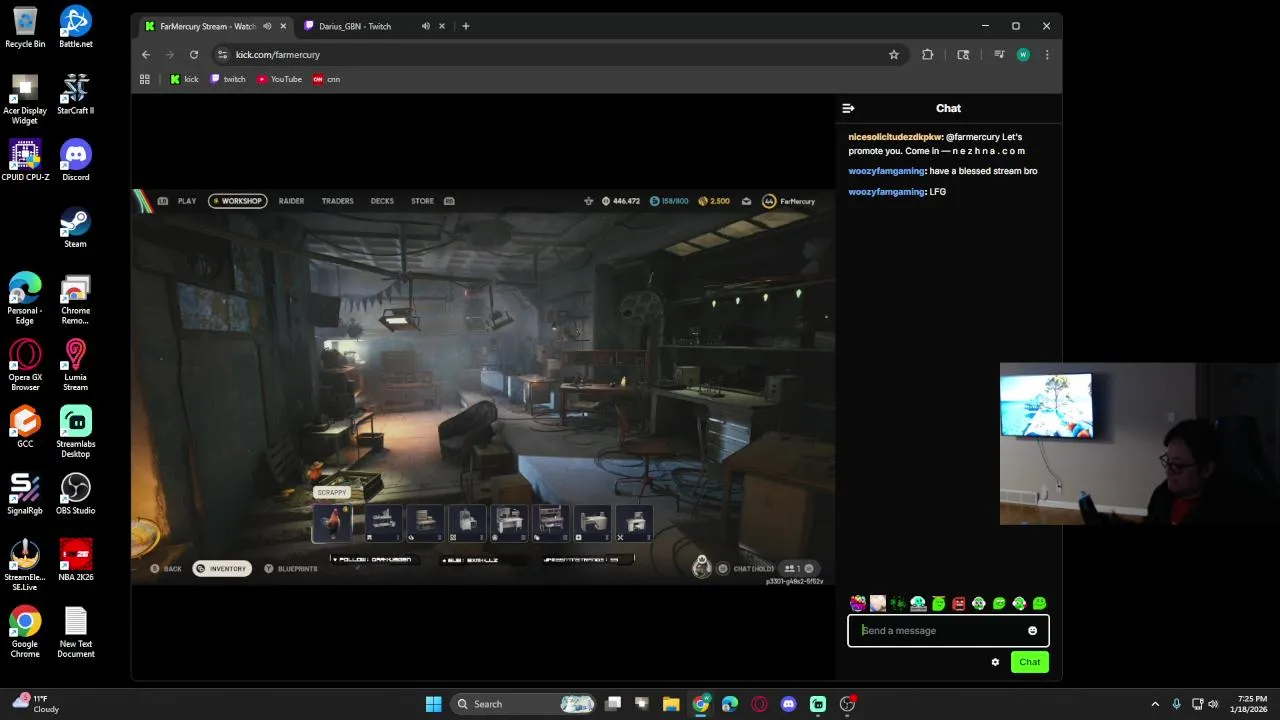Open the twitch bookmark
The image size is (1280, 720).
[x=228, y=79]
